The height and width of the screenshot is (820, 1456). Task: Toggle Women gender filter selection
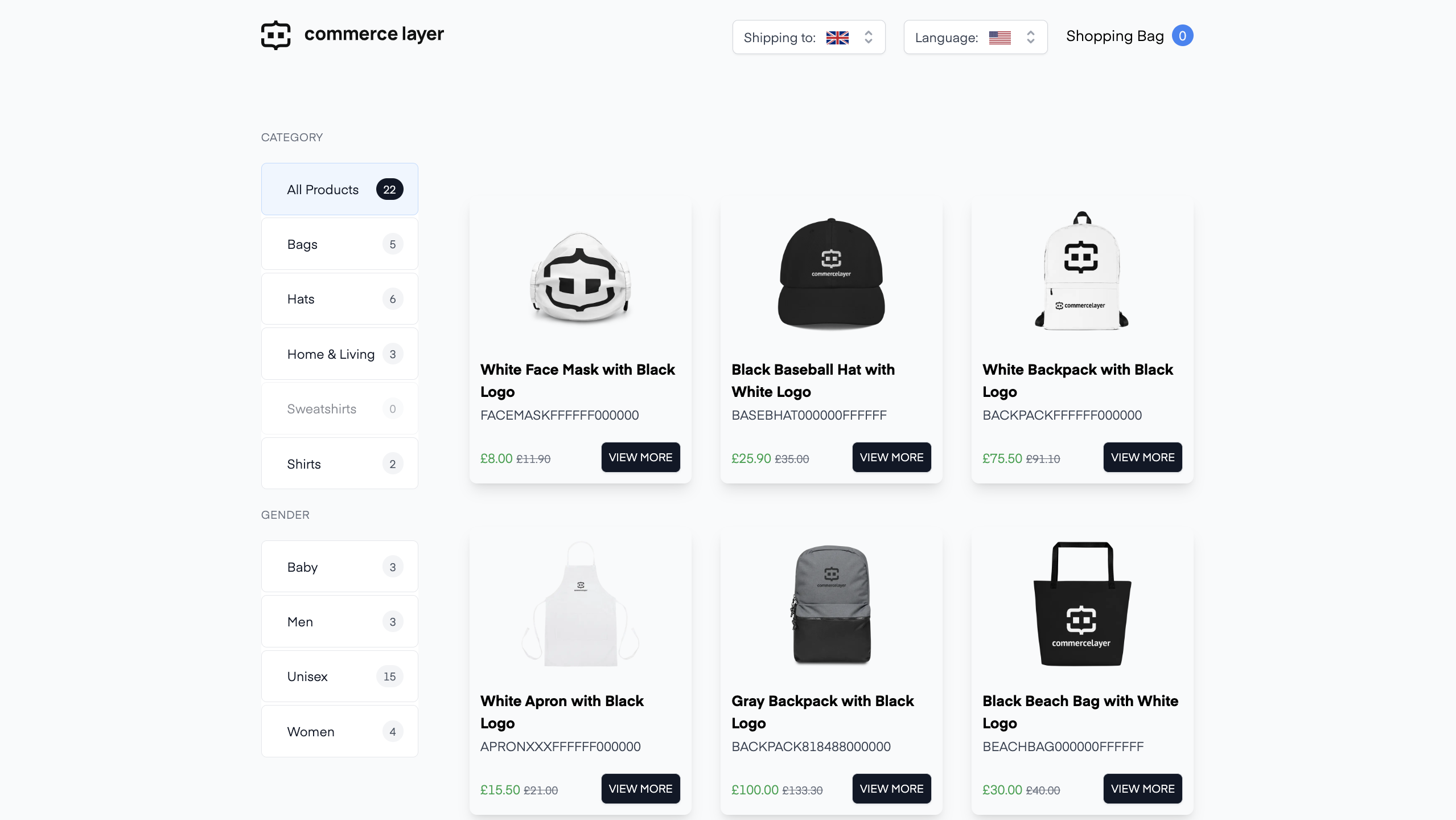point(339,731)
